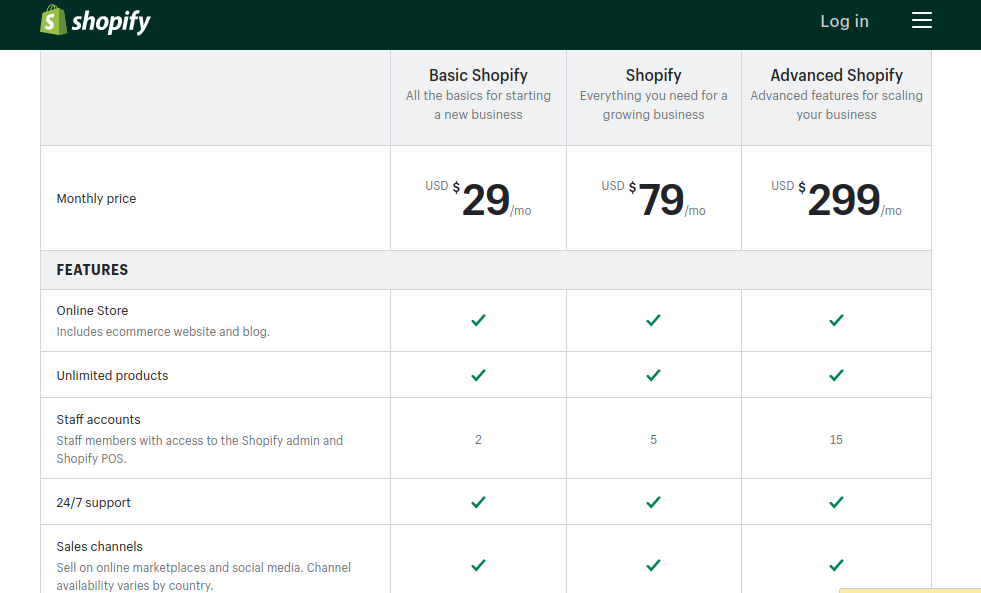This screenshot has height=593, width=981.
Task: Open the hamburger navigation menu
Action: (922, 20)
